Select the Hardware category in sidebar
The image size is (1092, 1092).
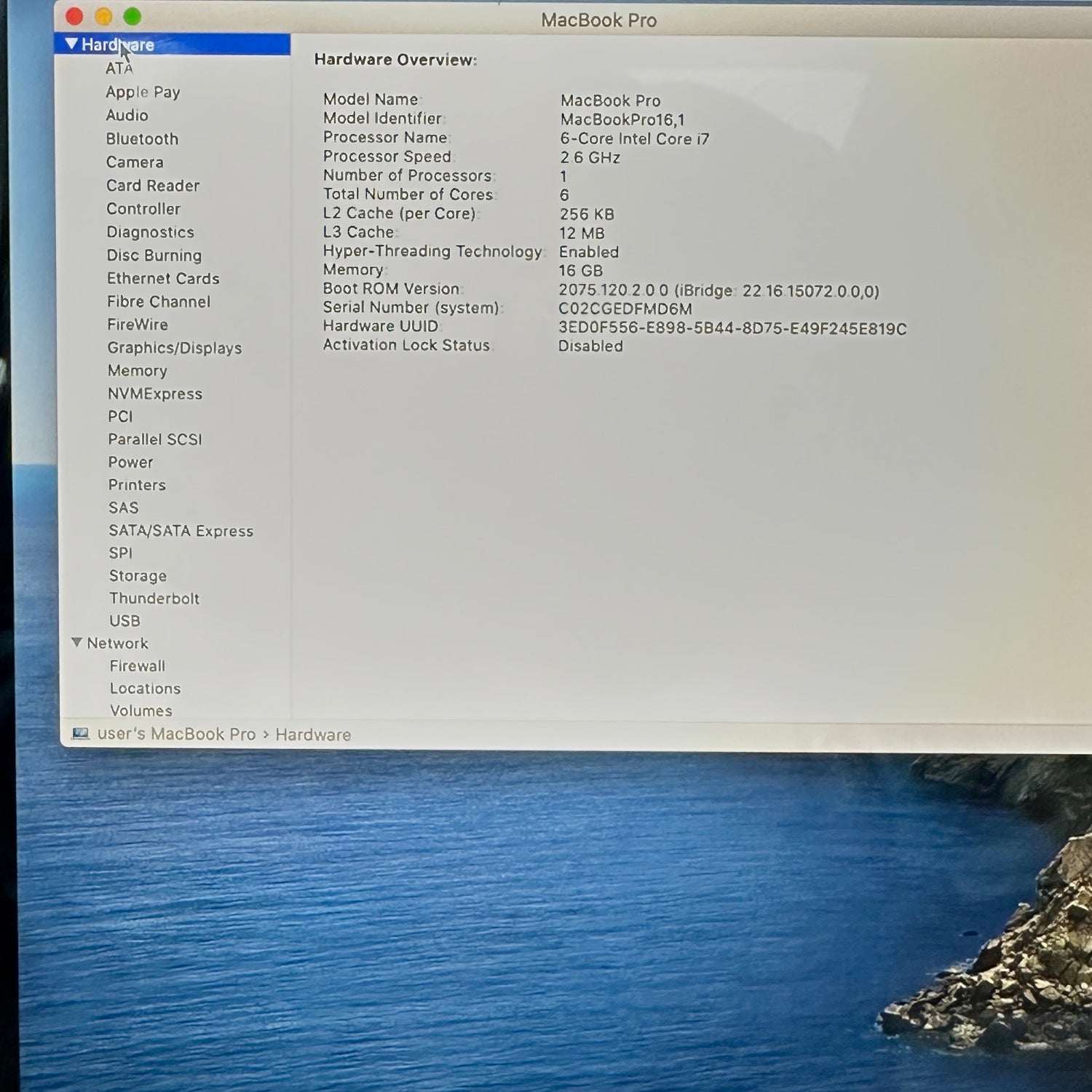172,44
